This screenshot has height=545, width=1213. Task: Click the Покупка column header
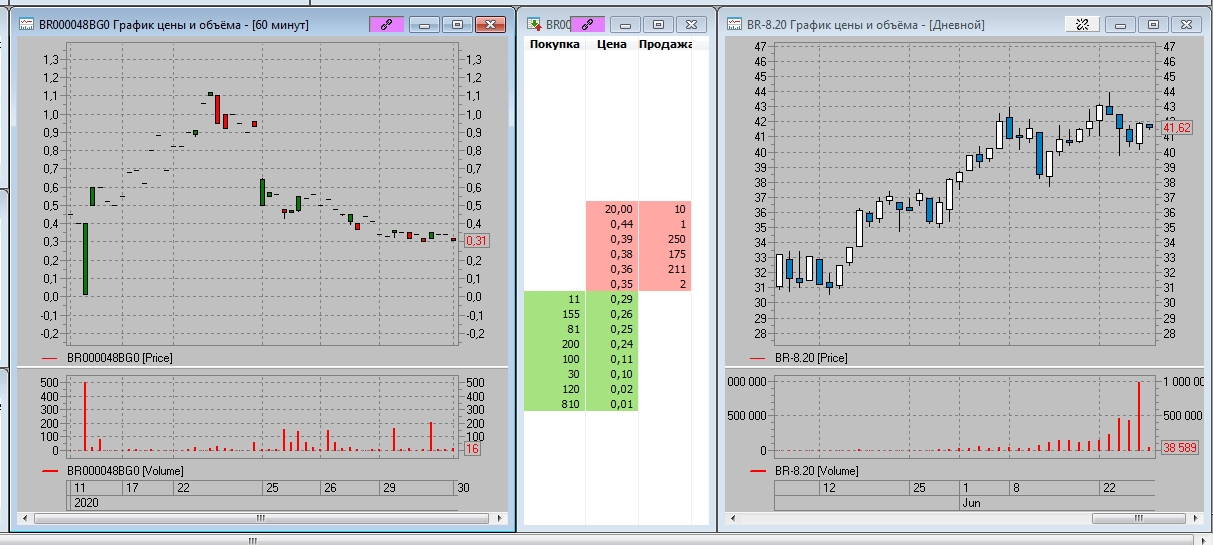554,44
